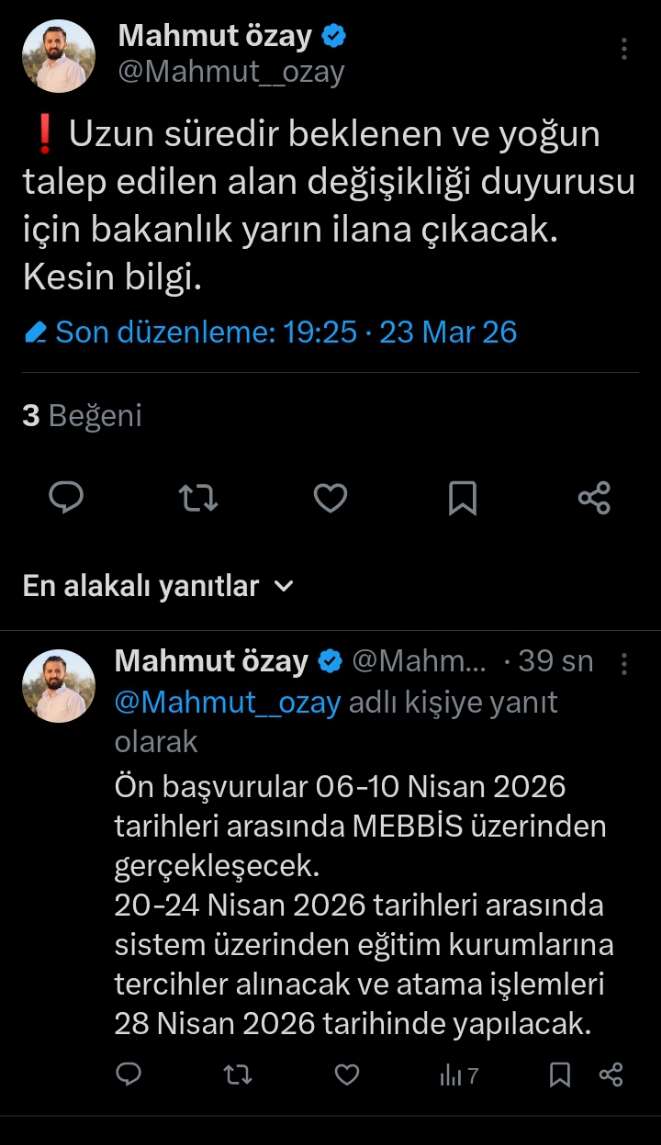Like the reply tweet via heart icon

click(346, 1076)
